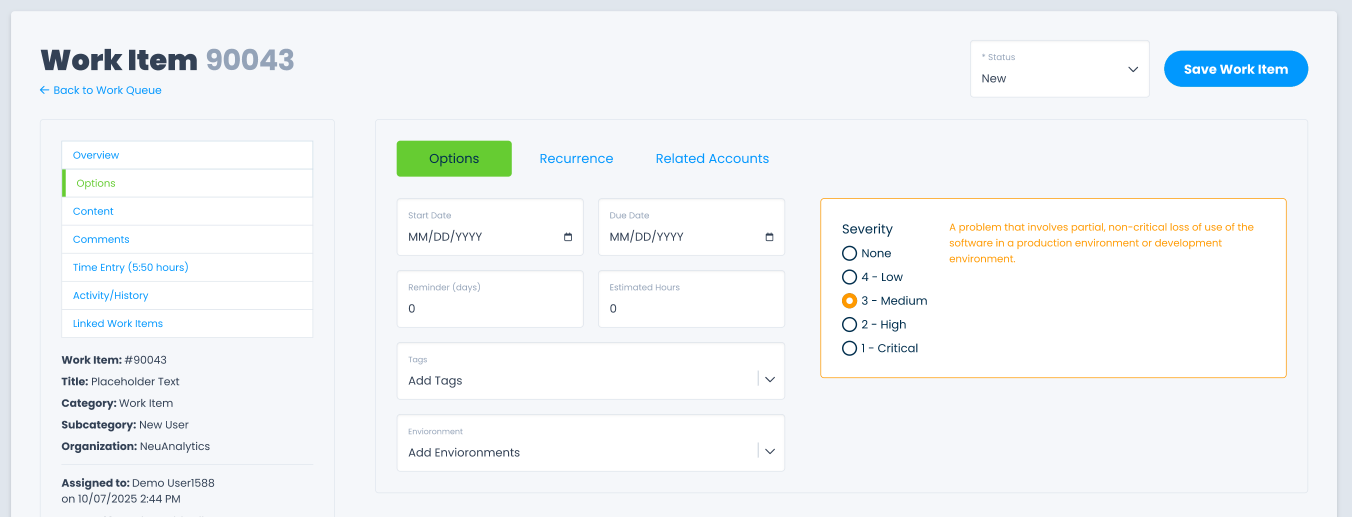Click the back arrow beside Work Queue
This screenshot has width=1352, height=517.
coord(44,90)
